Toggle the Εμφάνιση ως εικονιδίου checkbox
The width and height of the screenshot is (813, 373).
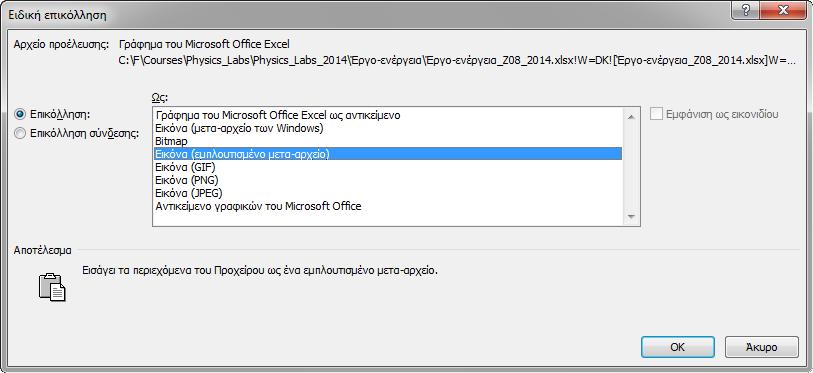coord(656,114)
